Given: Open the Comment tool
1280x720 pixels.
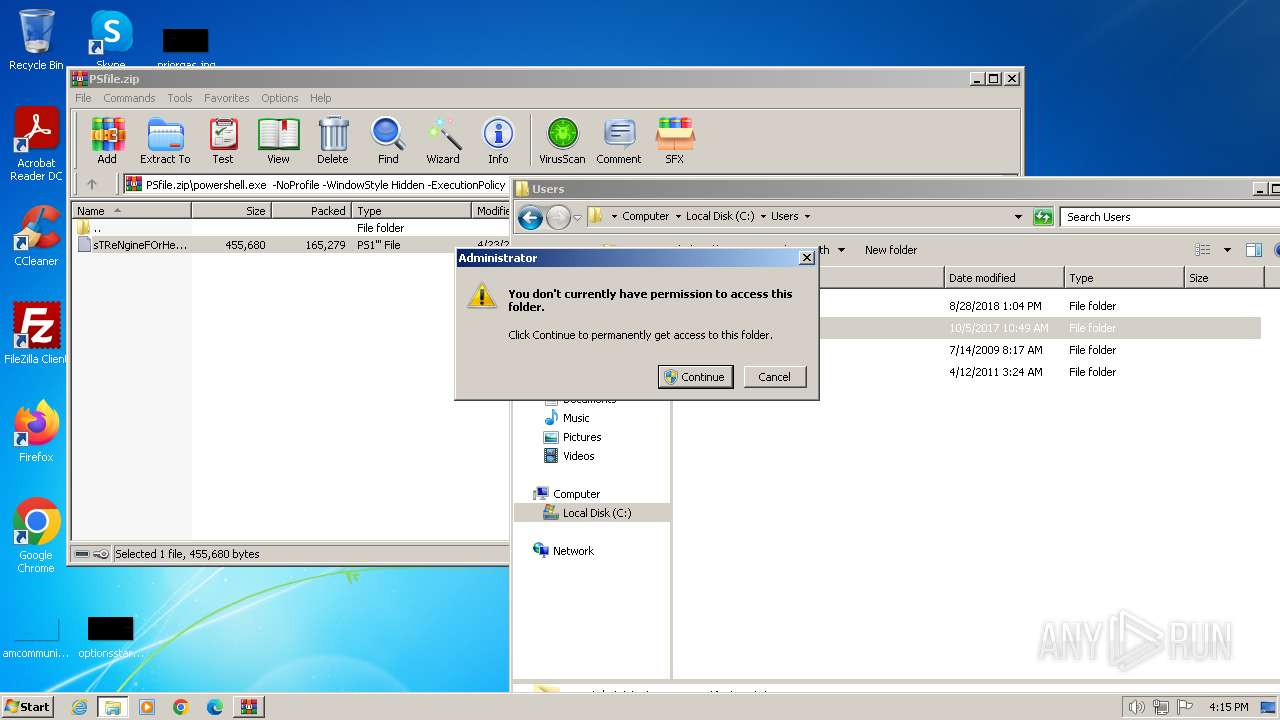Looking at the screenshot, I should 619,141.
